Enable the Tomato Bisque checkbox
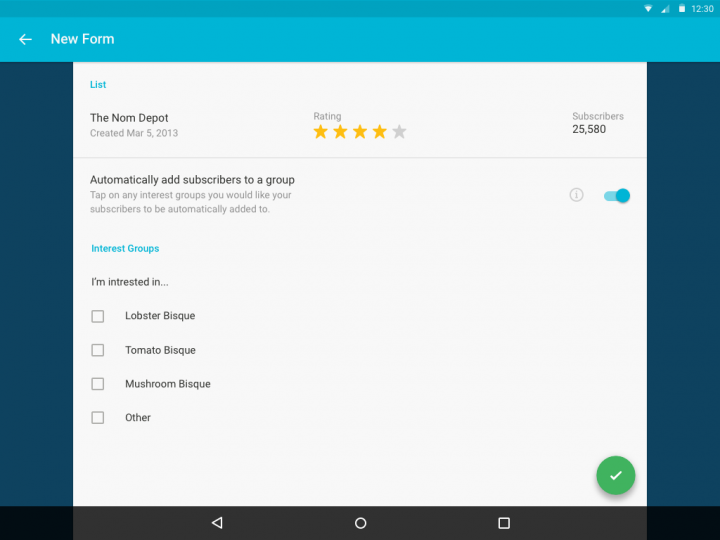720x540 pixels. tap(98, 350)
